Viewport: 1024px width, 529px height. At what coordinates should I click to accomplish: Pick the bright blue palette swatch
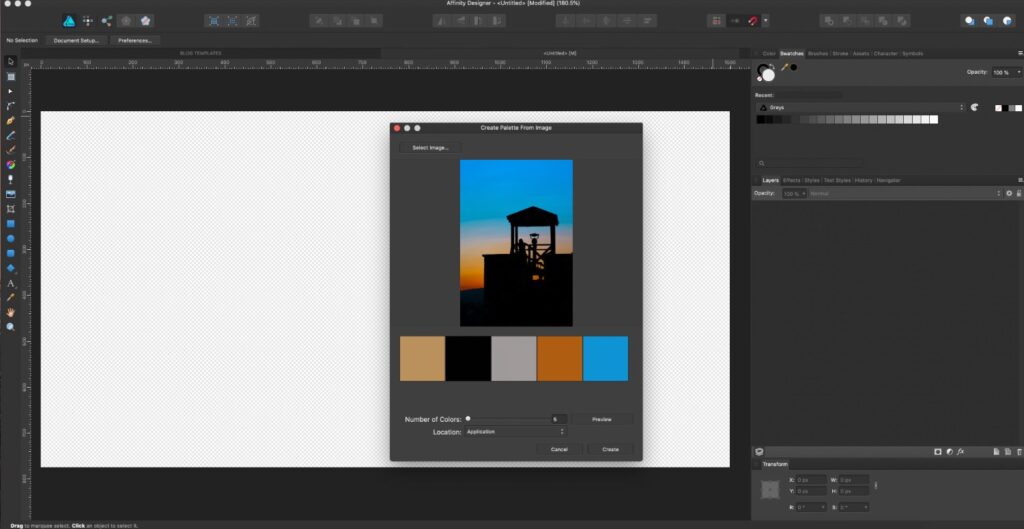pos(605,359)
